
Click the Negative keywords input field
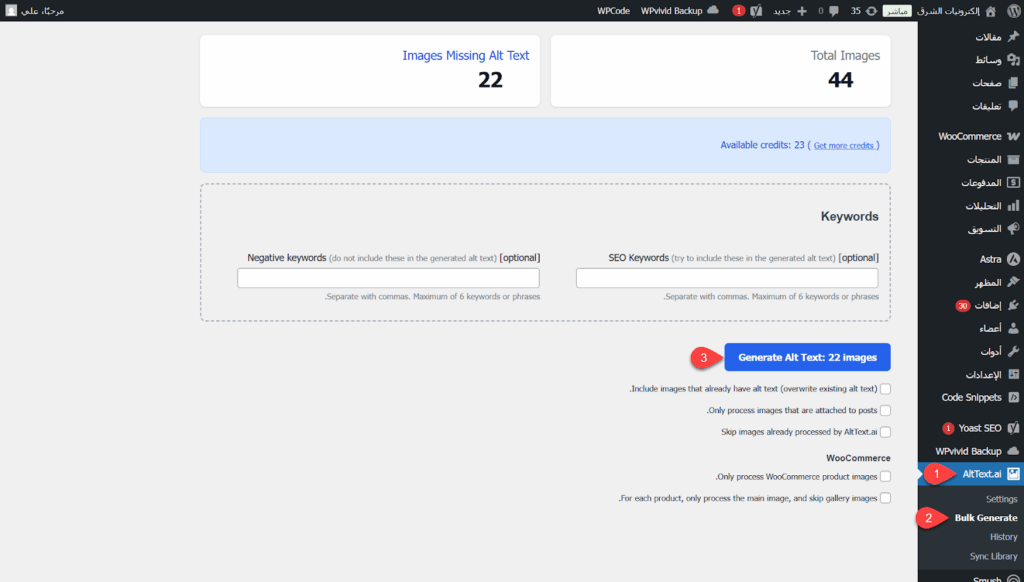(x=388, y=278)
